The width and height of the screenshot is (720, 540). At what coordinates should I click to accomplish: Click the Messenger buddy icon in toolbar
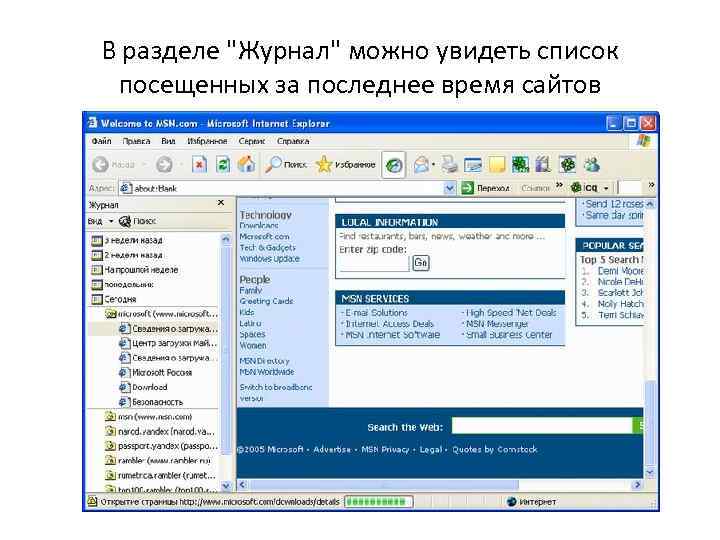[591, 164]
